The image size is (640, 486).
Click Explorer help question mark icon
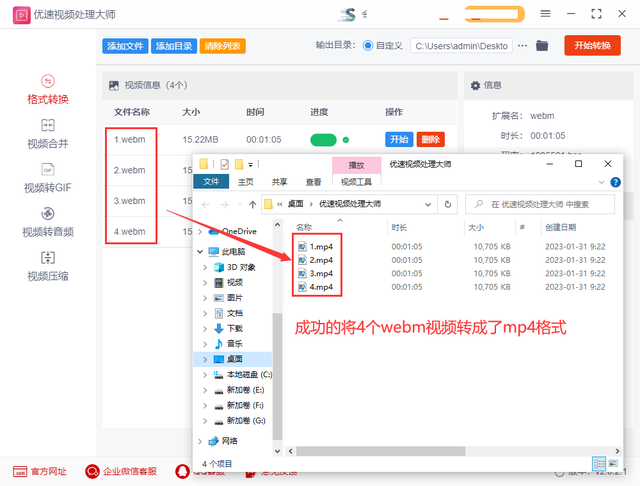[x=616, y=182]
